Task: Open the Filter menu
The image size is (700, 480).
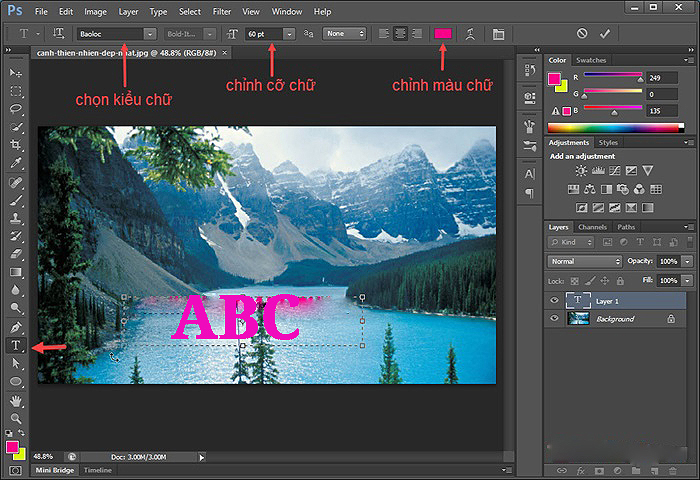Action: click(x=221, y=11)
